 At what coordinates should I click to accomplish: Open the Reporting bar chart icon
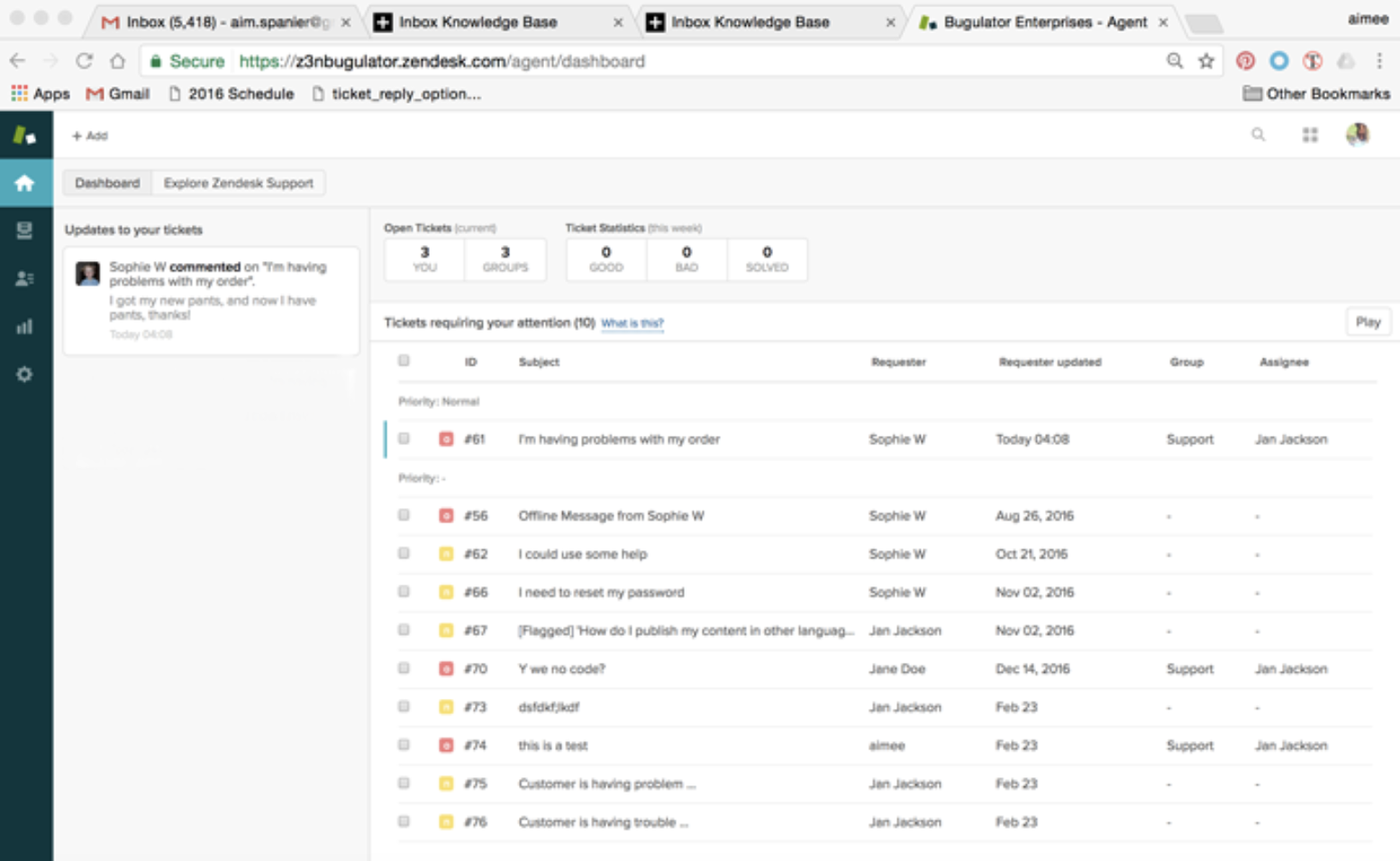(x=24, y=326)
